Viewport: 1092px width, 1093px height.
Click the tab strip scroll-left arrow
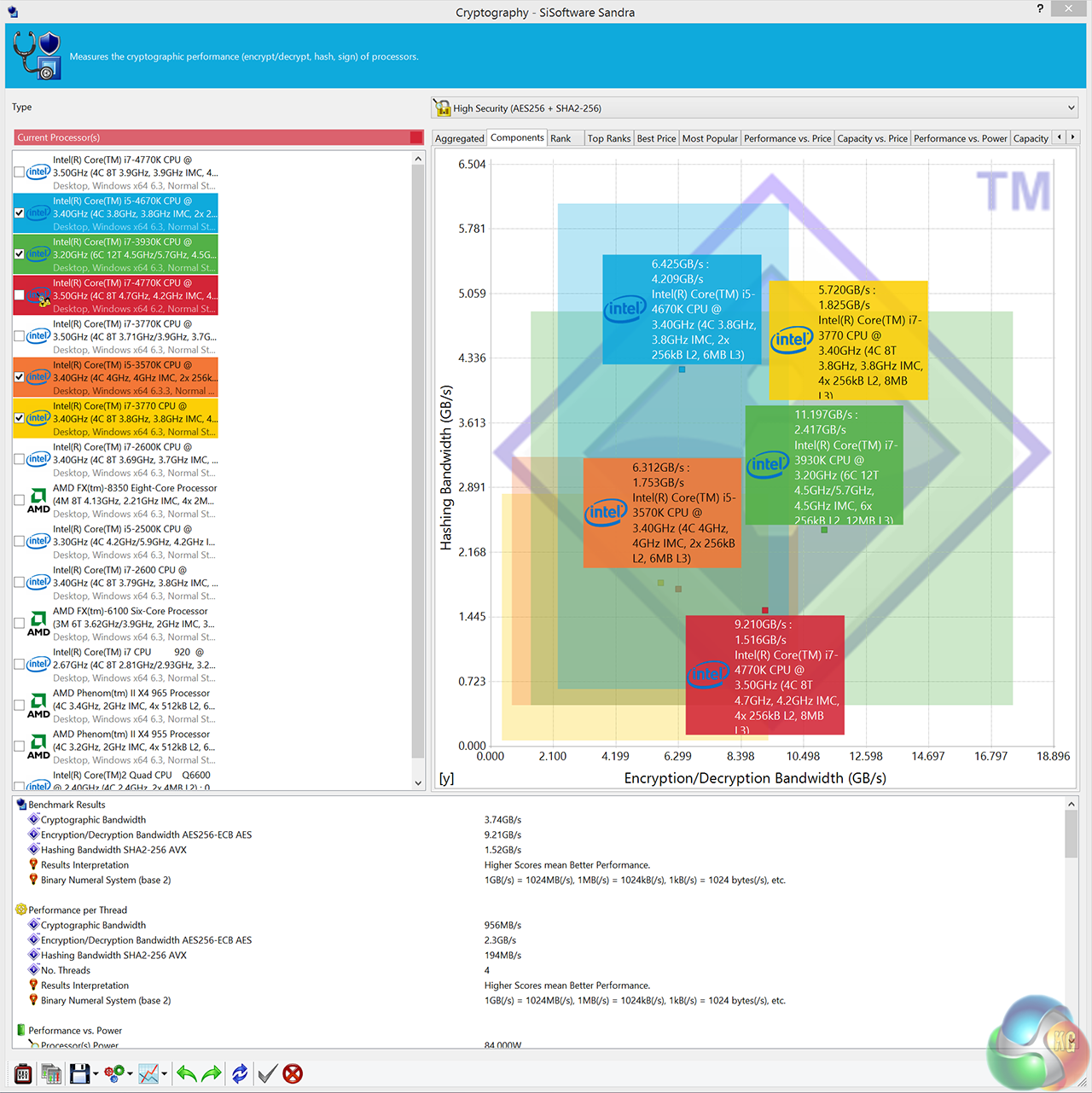[x=1060, y=137]
